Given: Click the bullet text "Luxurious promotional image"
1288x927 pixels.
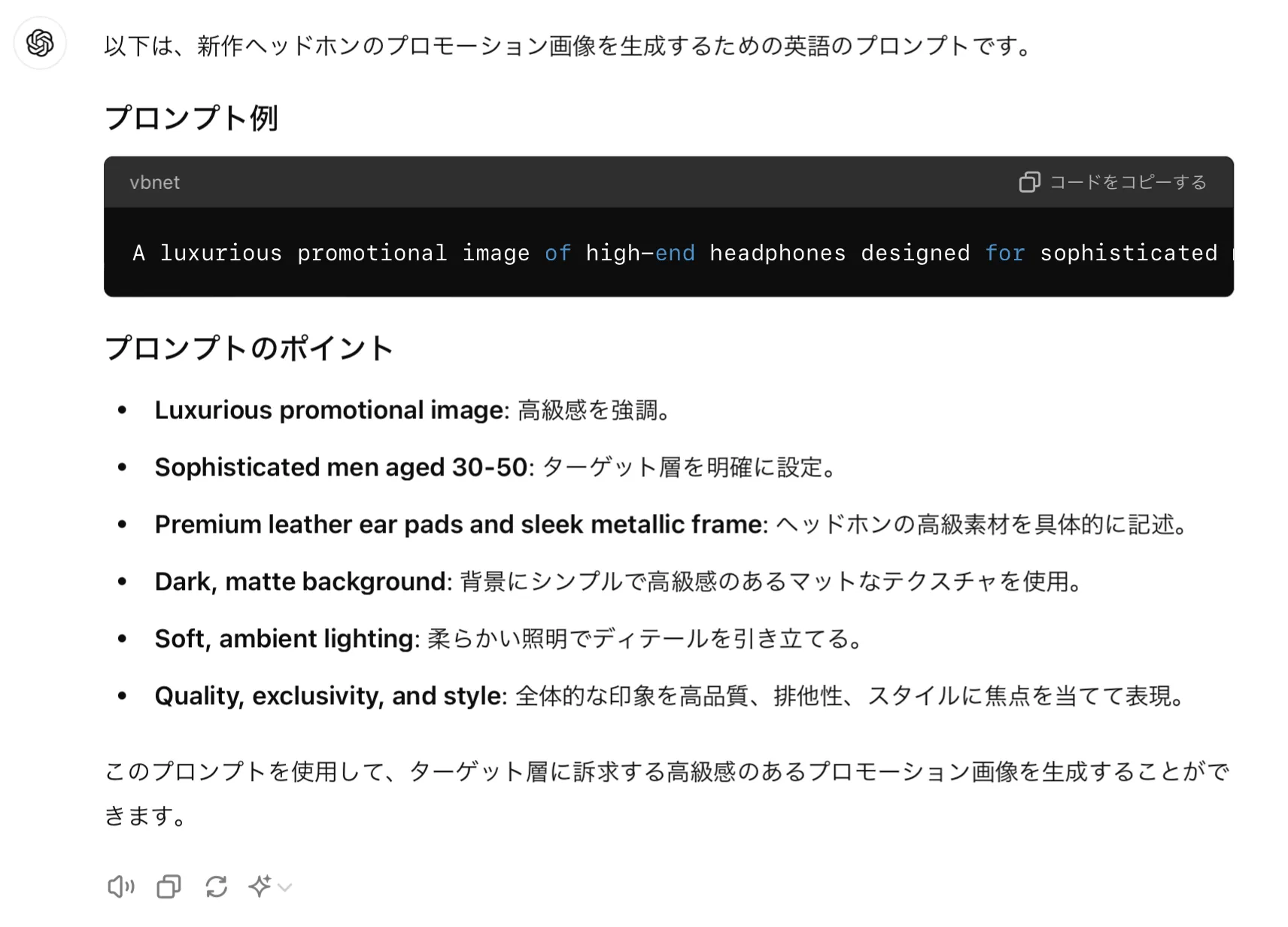Looking at the screenshot, I should tap(329, 410).
